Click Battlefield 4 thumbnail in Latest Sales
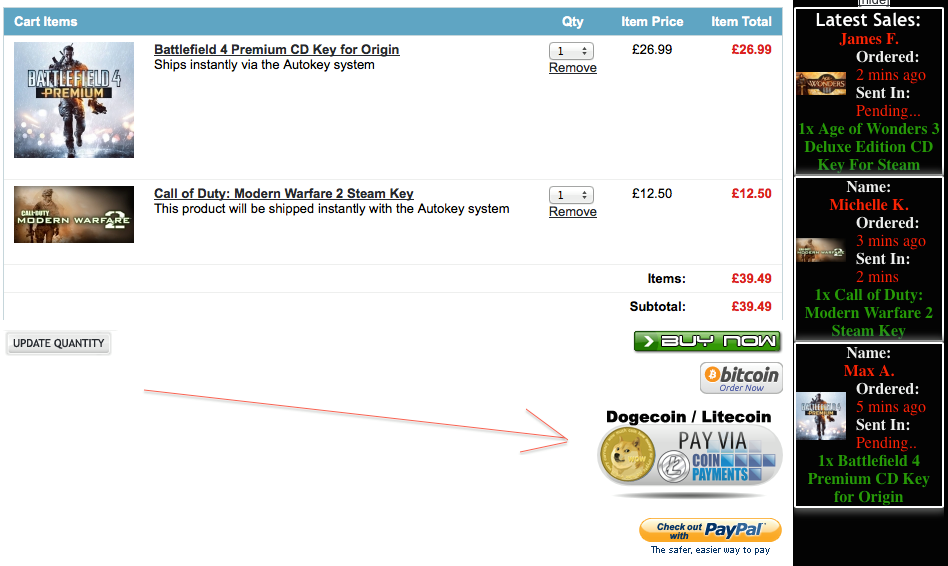The image size is (948, 566). (820, 416)
